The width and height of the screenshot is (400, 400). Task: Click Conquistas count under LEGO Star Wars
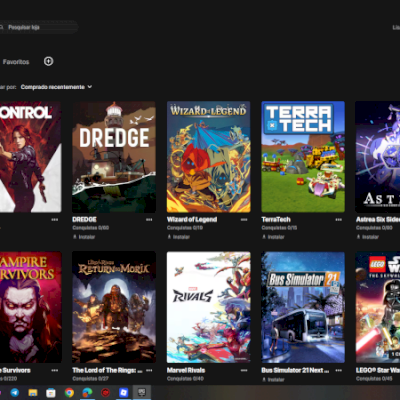tap(374, 379)
